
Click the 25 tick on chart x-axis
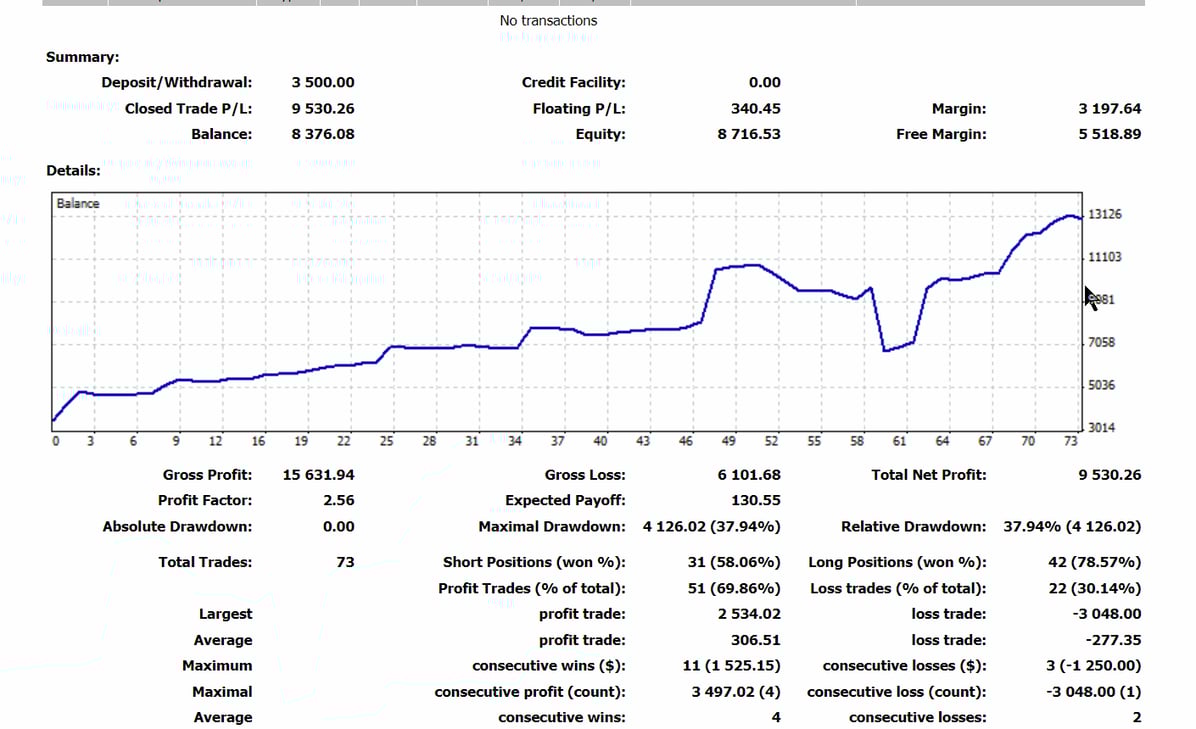click(x=387, y=441)
